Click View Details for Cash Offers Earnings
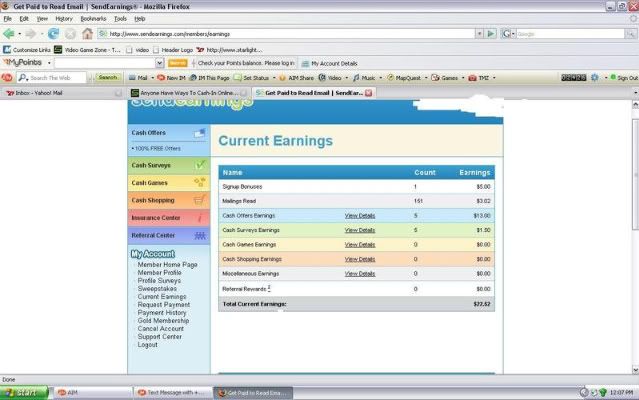 tap(359, 215)
